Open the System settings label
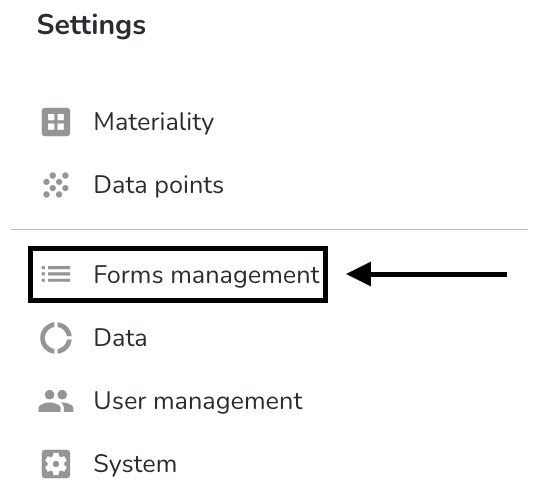Viewport: 548px width, 502px height. pyautogui.click(x=135, y=464)
